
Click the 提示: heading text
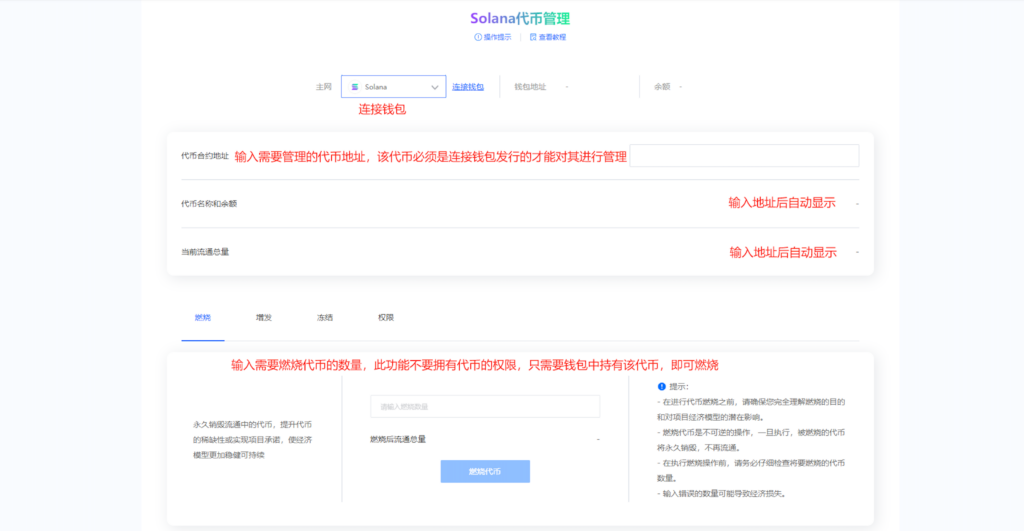(679, 387)
